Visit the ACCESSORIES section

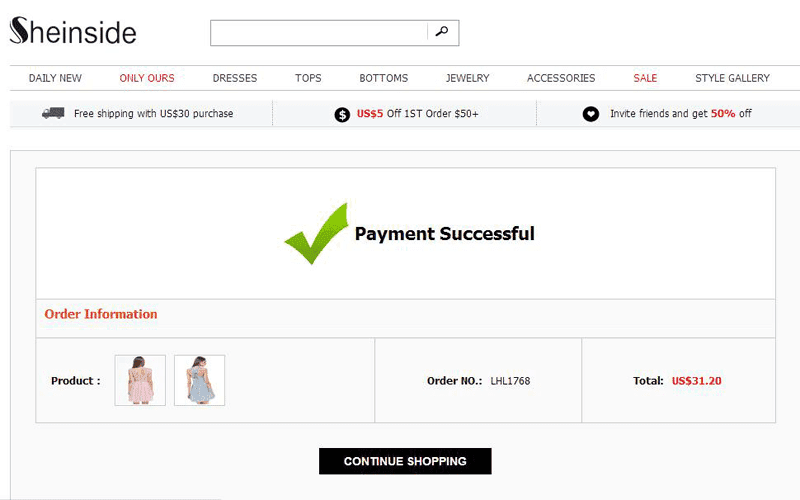(561, 78)
